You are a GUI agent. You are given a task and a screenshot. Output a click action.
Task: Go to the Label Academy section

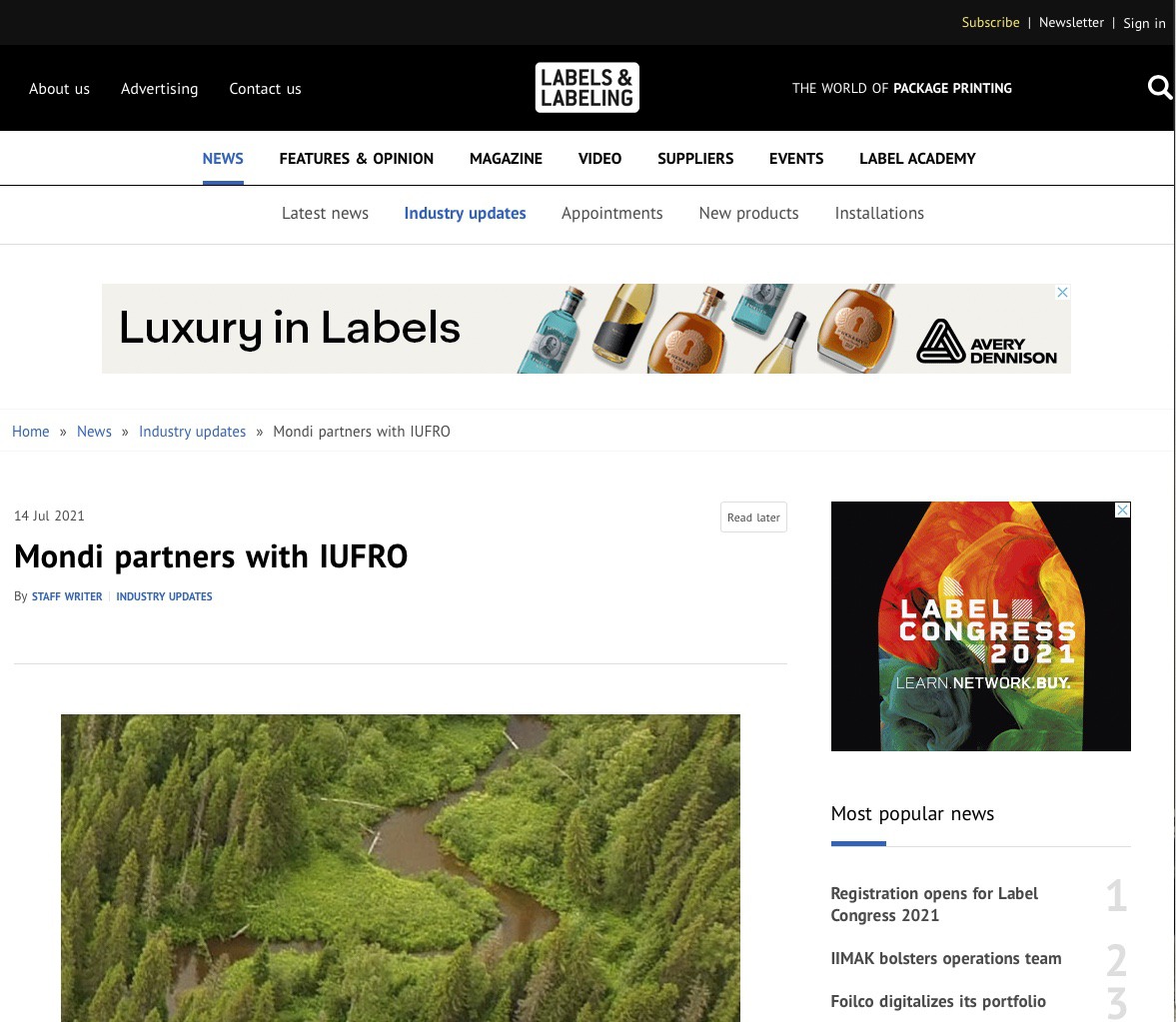(x=917, y=159)
